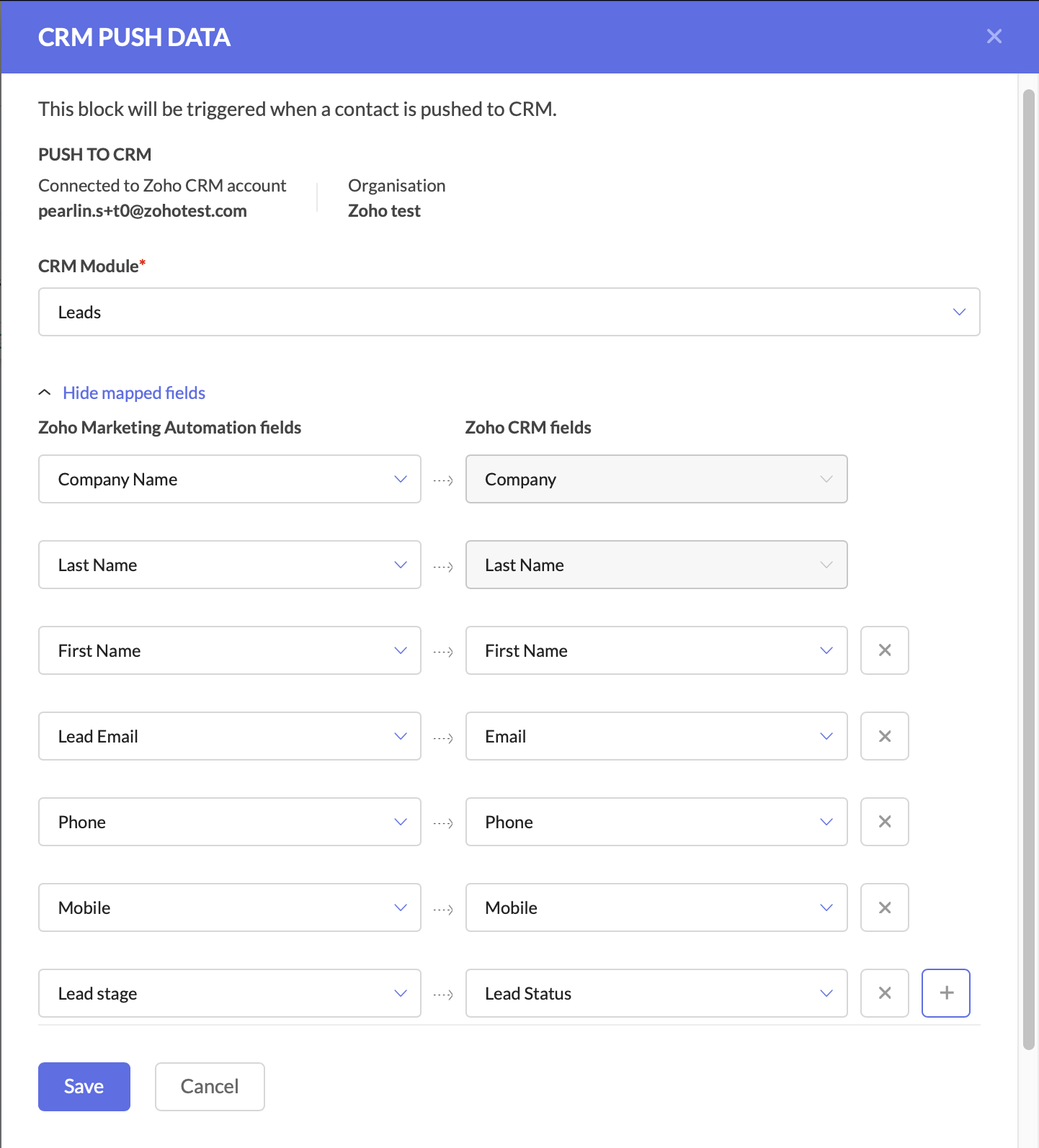Close the CRM Push Data dialog
Screen dimensions: 1039x1148
coord(994,36)
